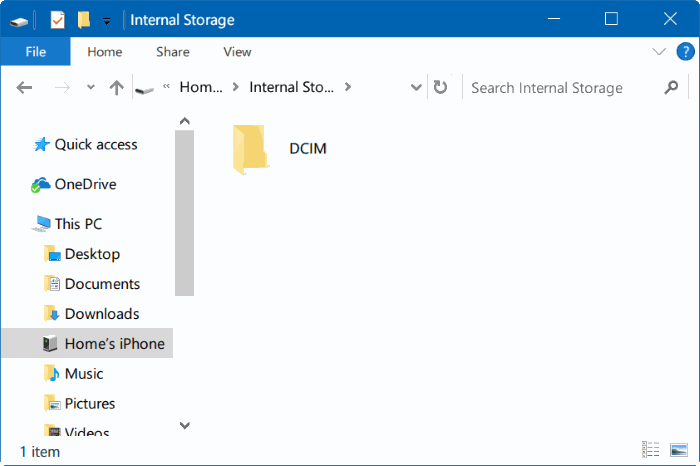Click the New Folder icon in quick access toolbar
The height and width of the screenshot is (466, 700).
[x=83, y=20]
